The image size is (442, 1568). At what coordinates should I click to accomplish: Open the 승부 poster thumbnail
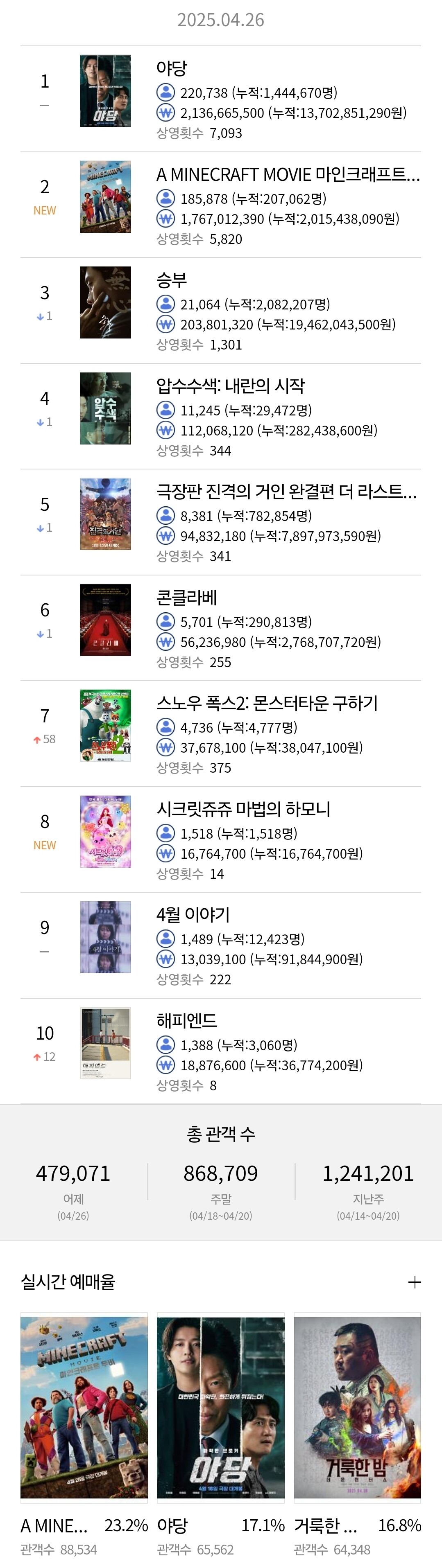click(x=105, y=302)
